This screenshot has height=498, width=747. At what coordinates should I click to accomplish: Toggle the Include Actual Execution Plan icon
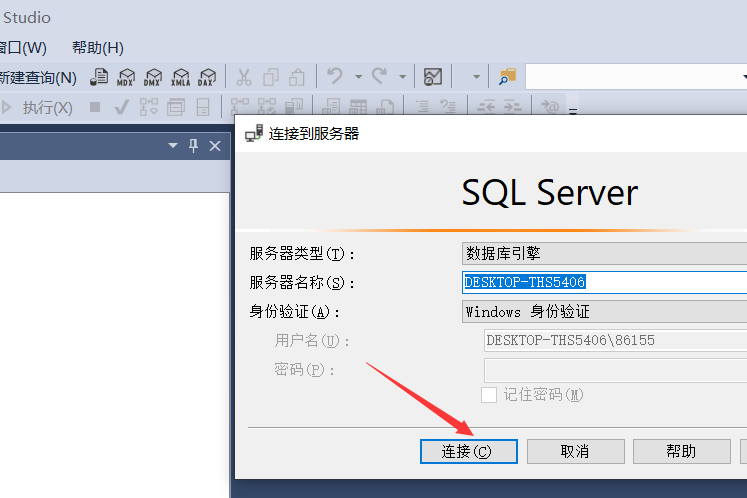(x=240, y=107)
